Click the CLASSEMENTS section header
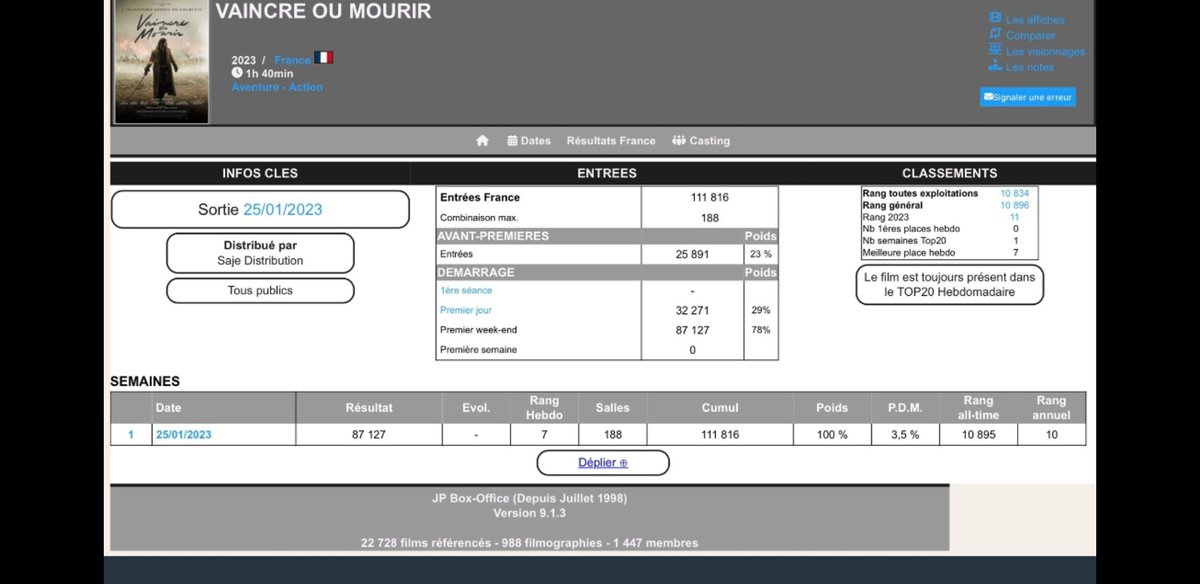The width and height of the screenshot is (1200, 584). [949, 173]
